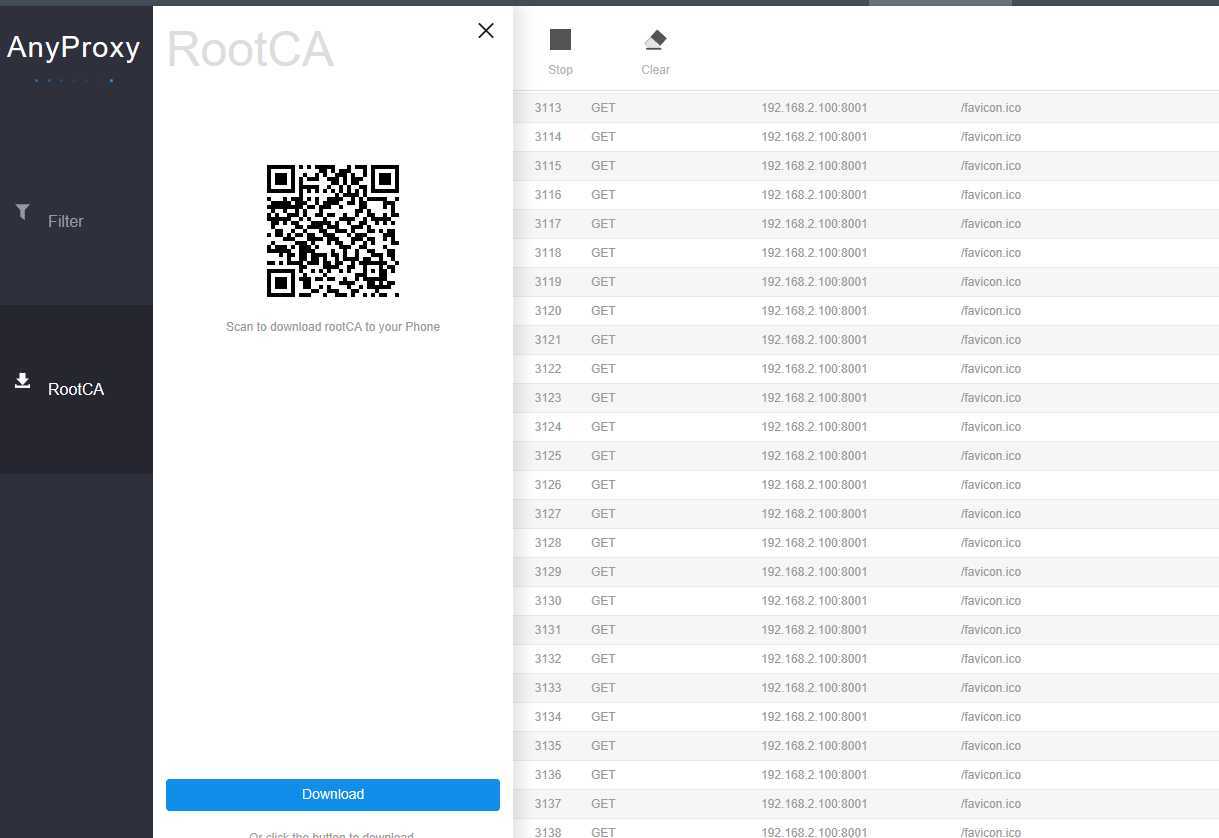
Task: Click host 192.168.2.100:8001 in row 3123
Action: 814,398
